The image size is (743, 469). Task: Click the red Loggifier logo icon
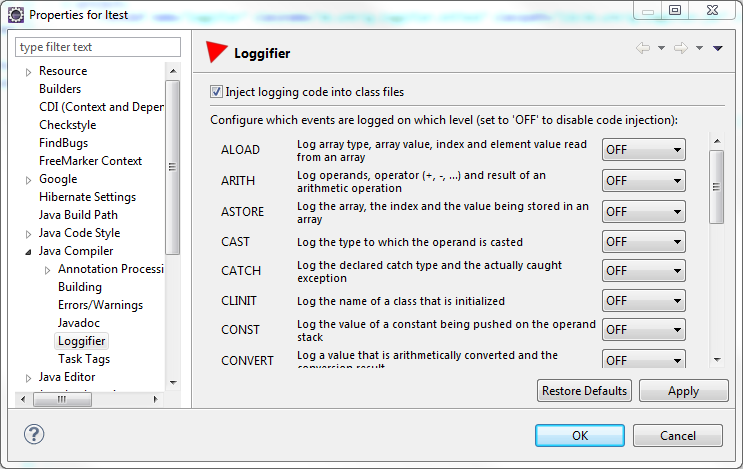click(x=217, y=52)
